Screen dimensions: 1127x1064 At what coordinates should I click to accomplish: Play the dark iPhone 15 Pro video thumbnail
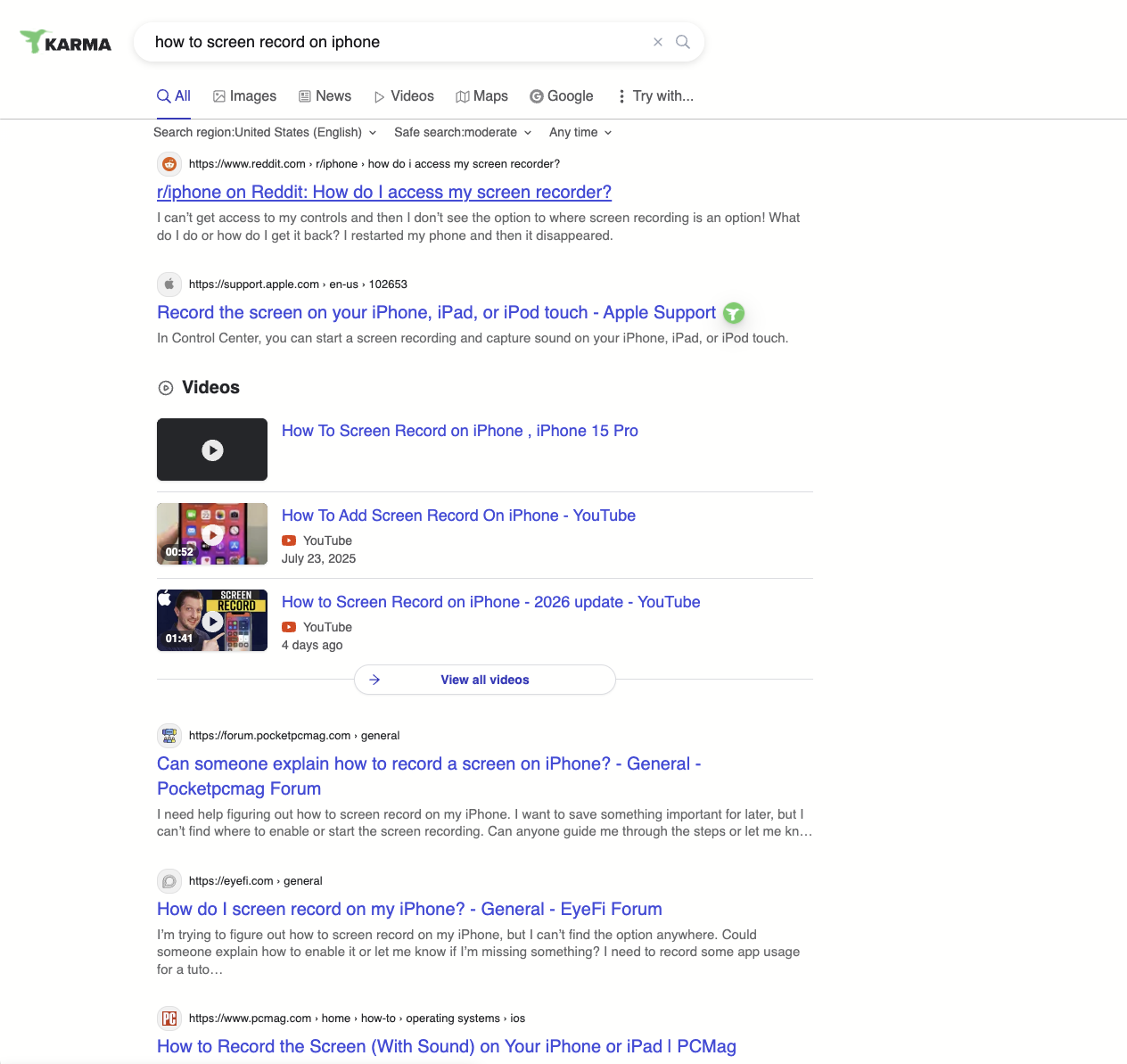(x=212, y=450)
